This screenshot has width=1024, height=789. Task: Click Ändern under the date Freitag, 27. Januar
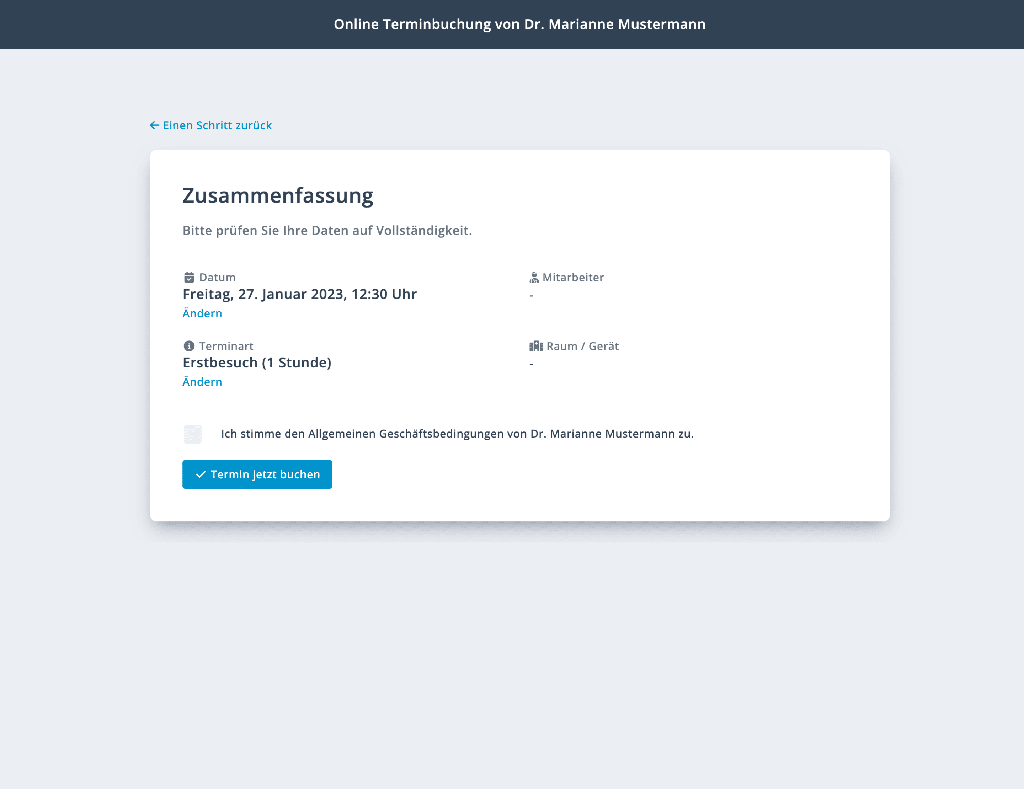pos(202,314)
